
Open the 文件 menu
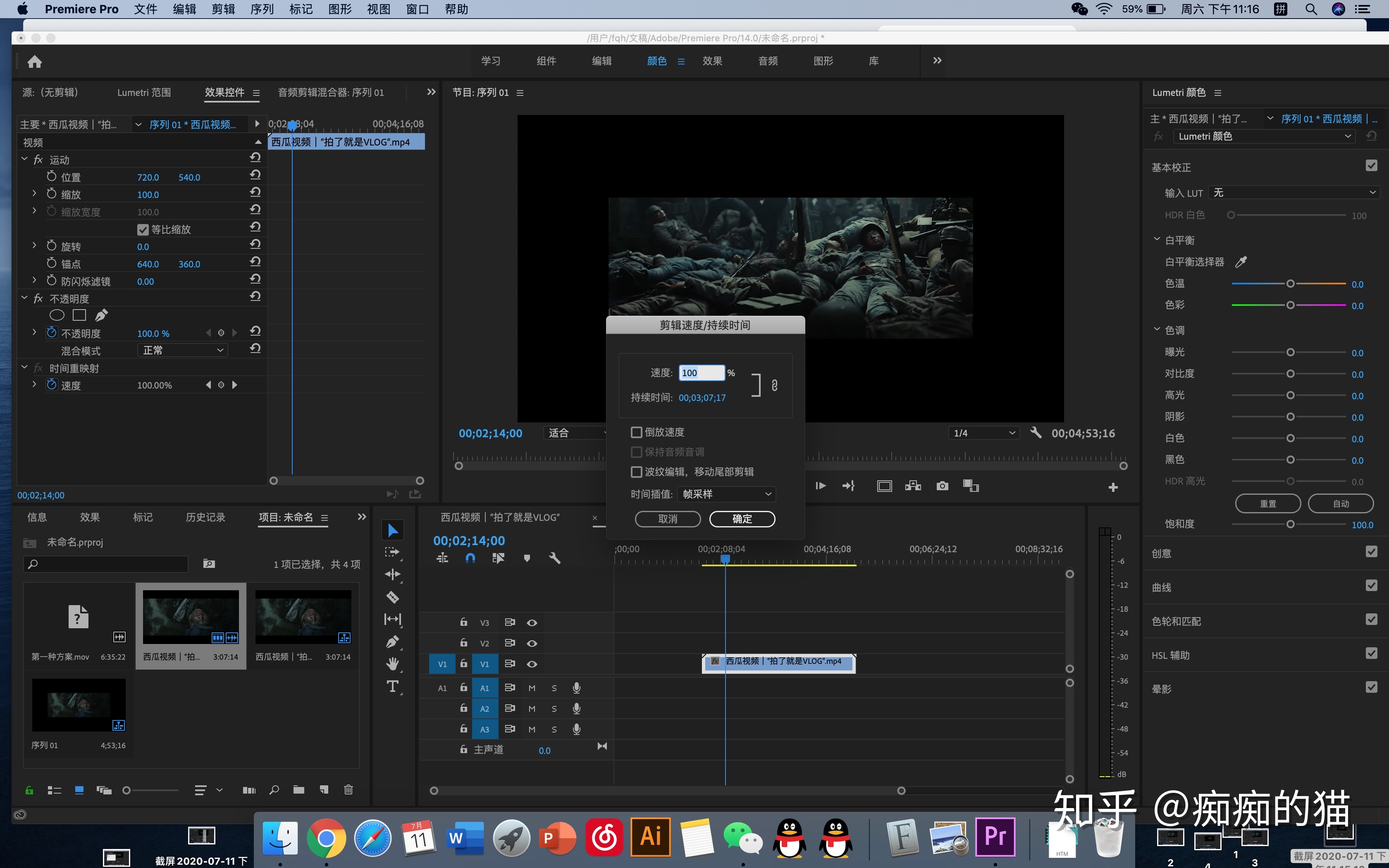145,9
